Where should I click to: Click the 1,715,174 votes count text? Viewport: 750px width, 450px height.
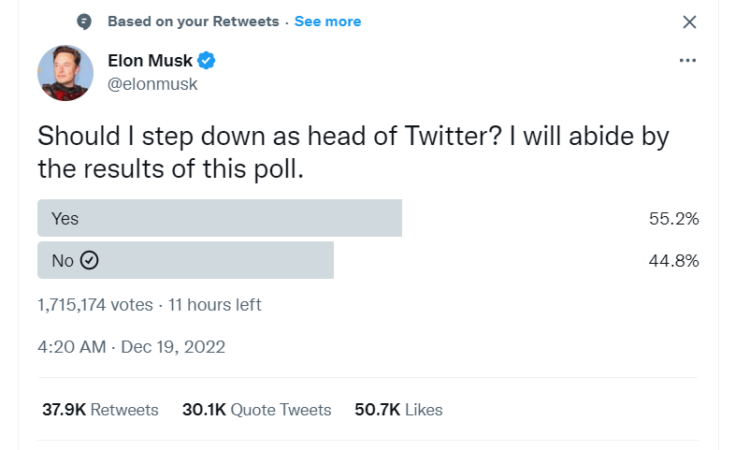95,305
